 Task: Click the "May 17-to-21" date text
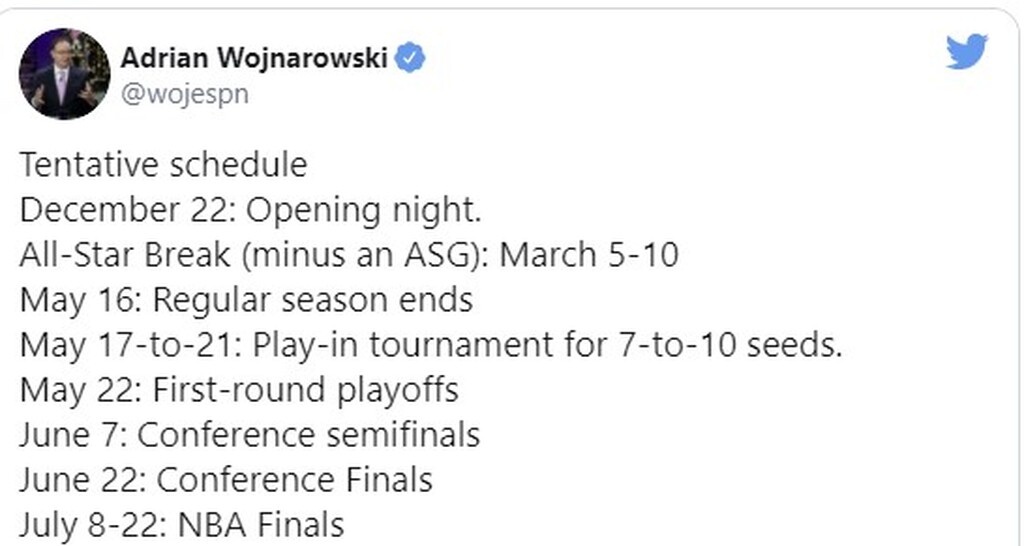[x=127, y=345]
